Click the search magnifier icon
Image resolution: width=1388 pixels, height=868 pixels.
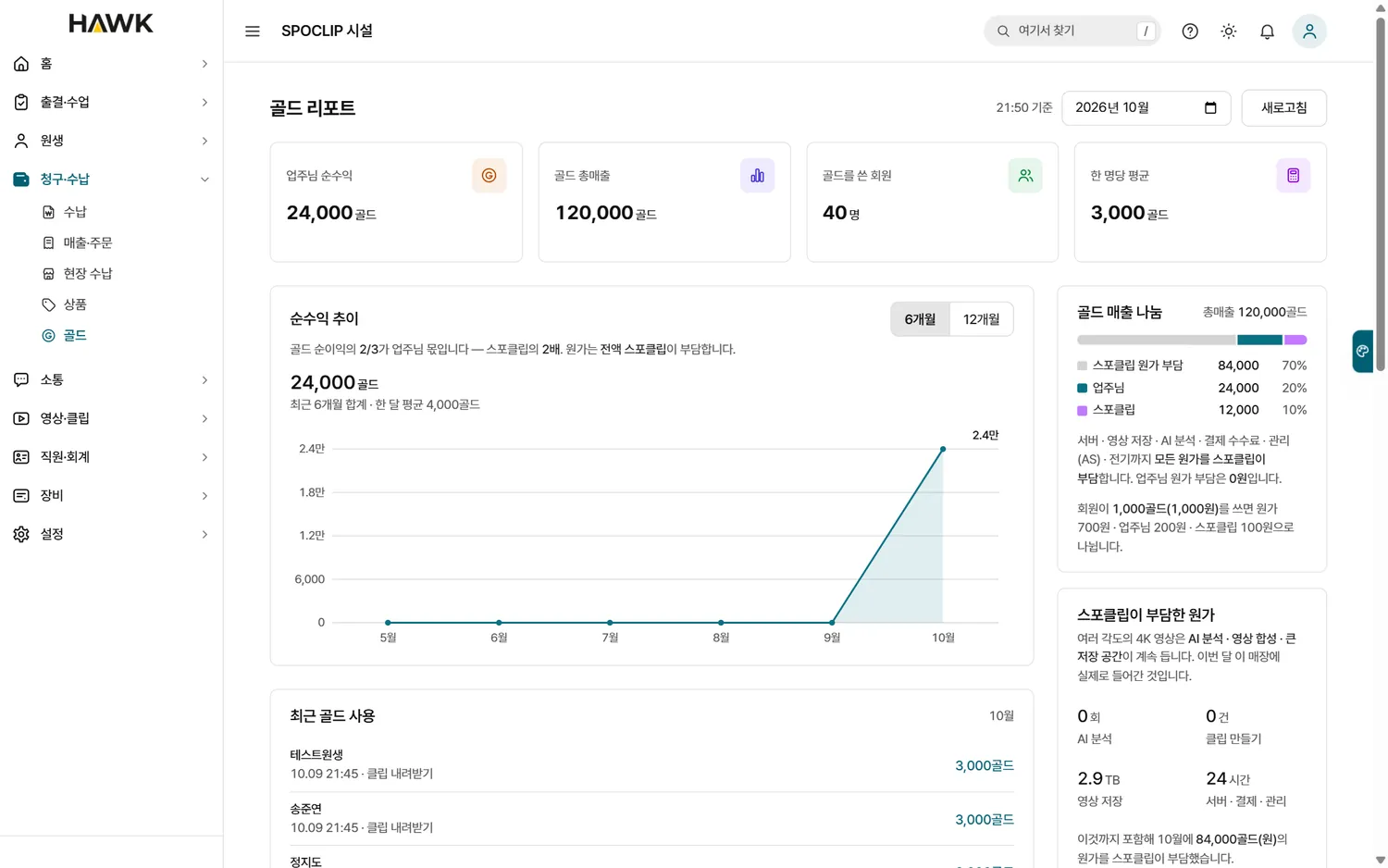pos(1003,31)
